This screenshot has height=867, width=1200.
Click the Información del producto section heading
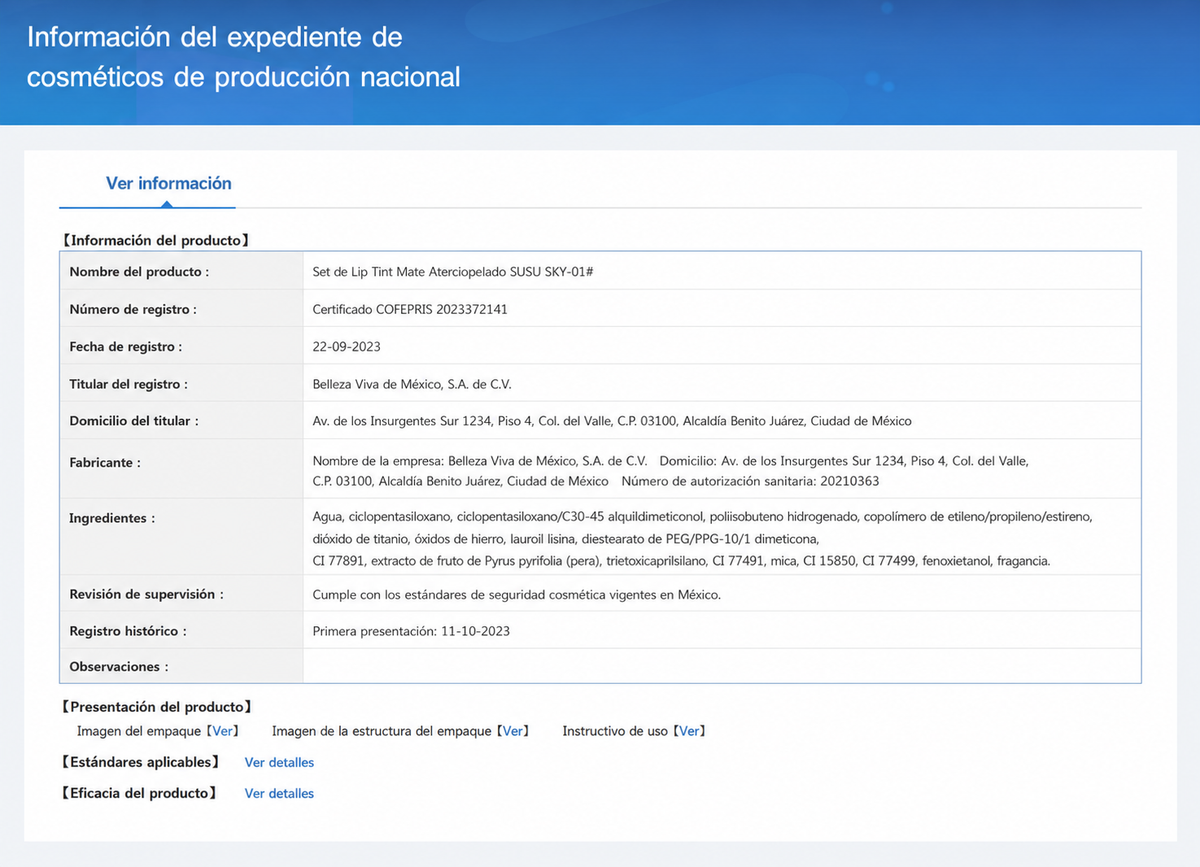pyautogui.click(x=155, y=240)
